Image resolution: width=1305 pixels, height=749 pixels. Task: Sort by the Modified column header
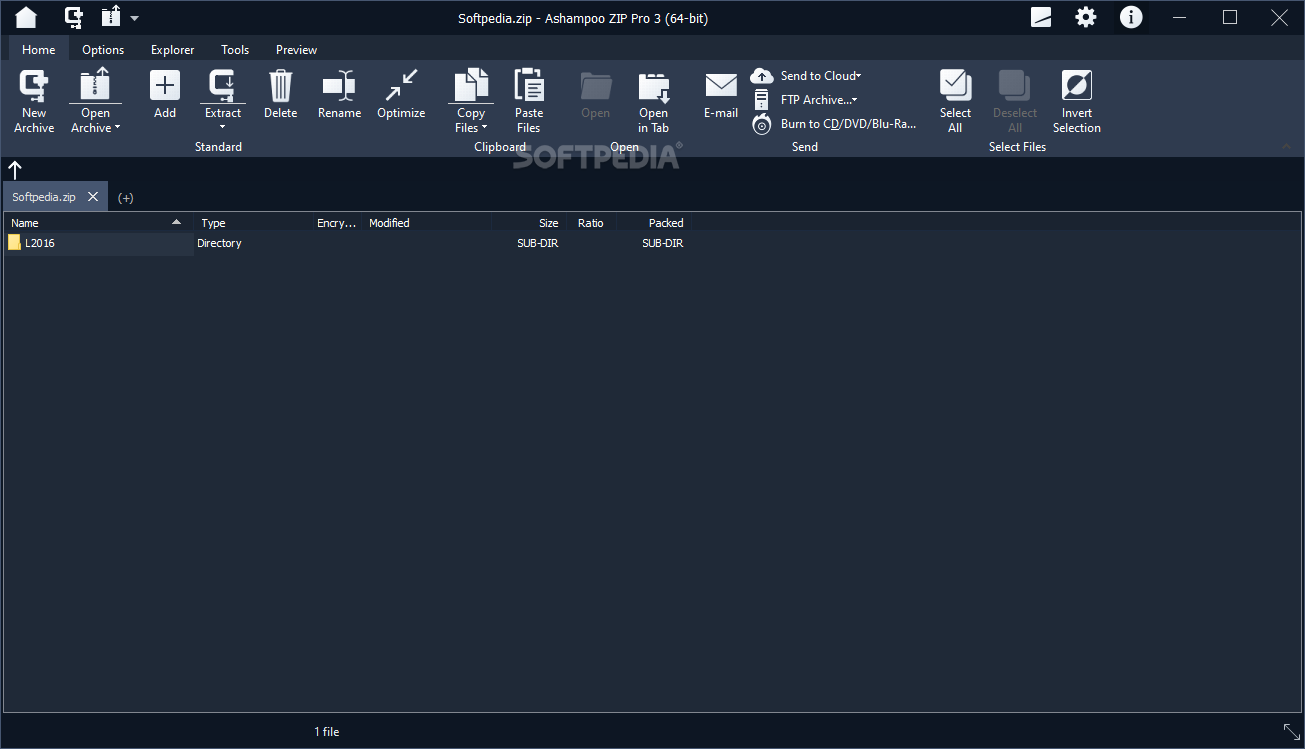tap(427, 223)
